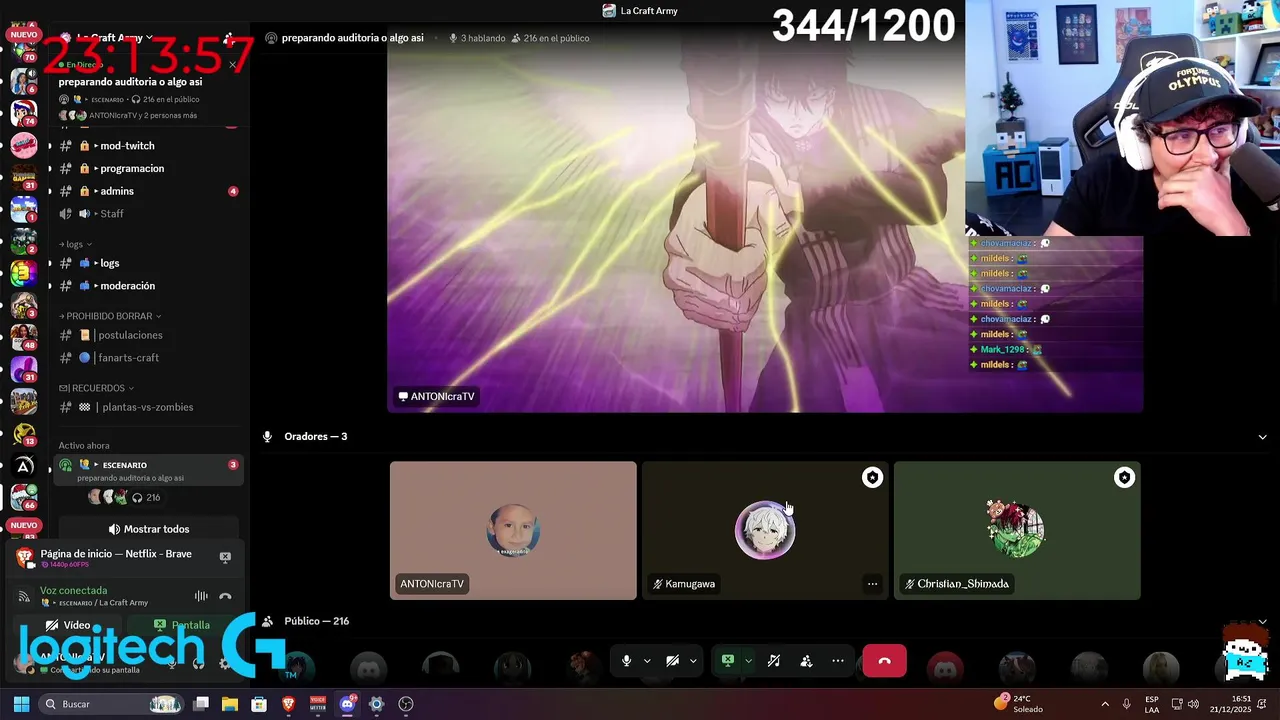This screenshot has height=720, width=1280.
Task: Open Task View on the taskbar
Action: [x=201, y=704]
